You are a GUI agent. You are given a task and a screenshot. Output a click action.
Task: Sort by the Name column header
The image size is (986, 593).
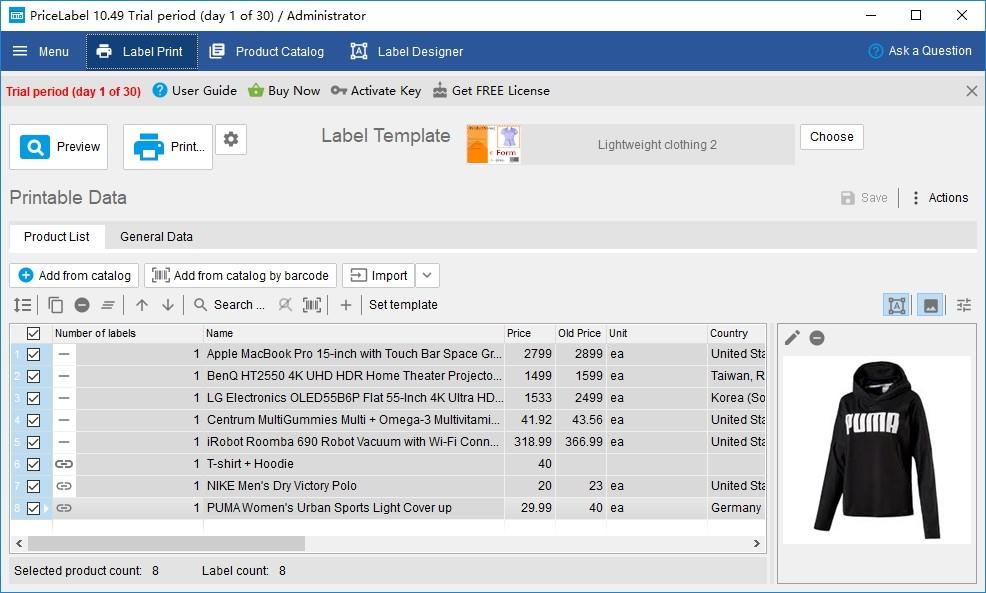[x=353, y=333]
